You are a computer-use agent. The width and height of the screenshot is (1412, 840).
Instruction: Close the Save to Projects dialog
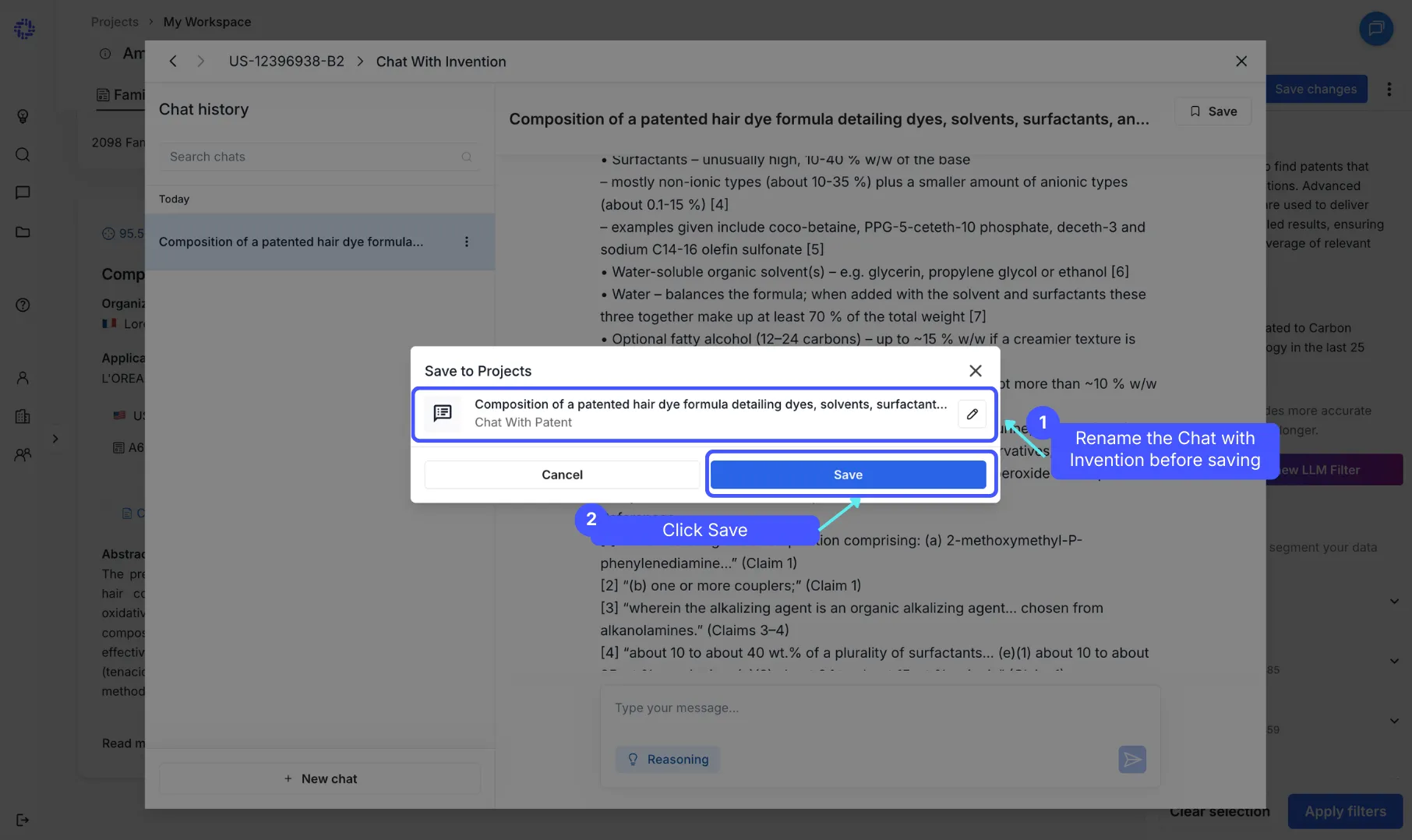coord(975,371)
